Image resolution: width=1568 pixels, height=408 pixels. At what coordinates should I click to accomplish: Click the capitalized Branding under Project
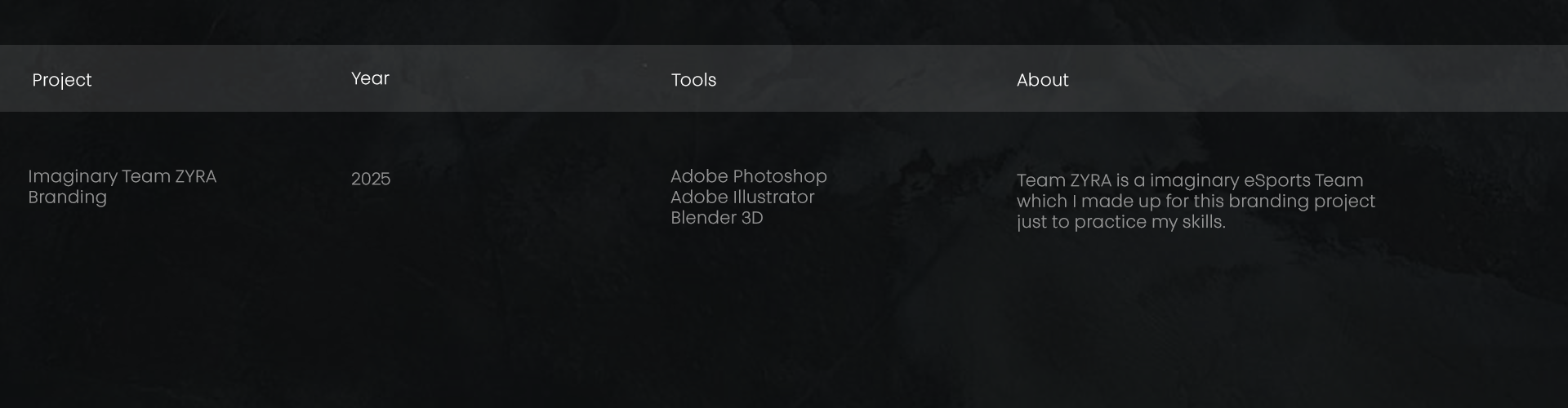point(67,197)
